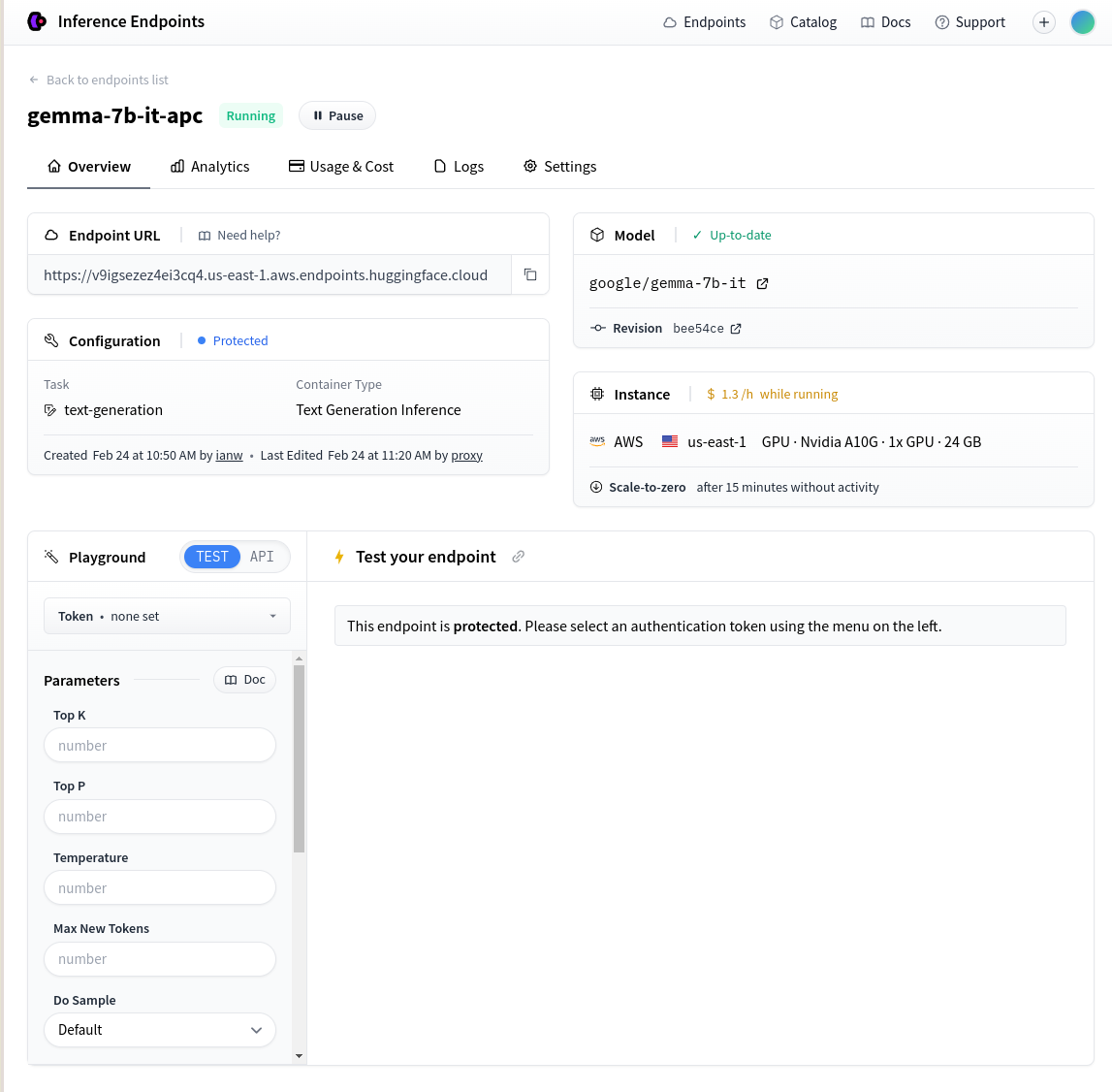Copy link icon beside Test your endpoint
The image size is (1112, 1092).
click(519, 557)
